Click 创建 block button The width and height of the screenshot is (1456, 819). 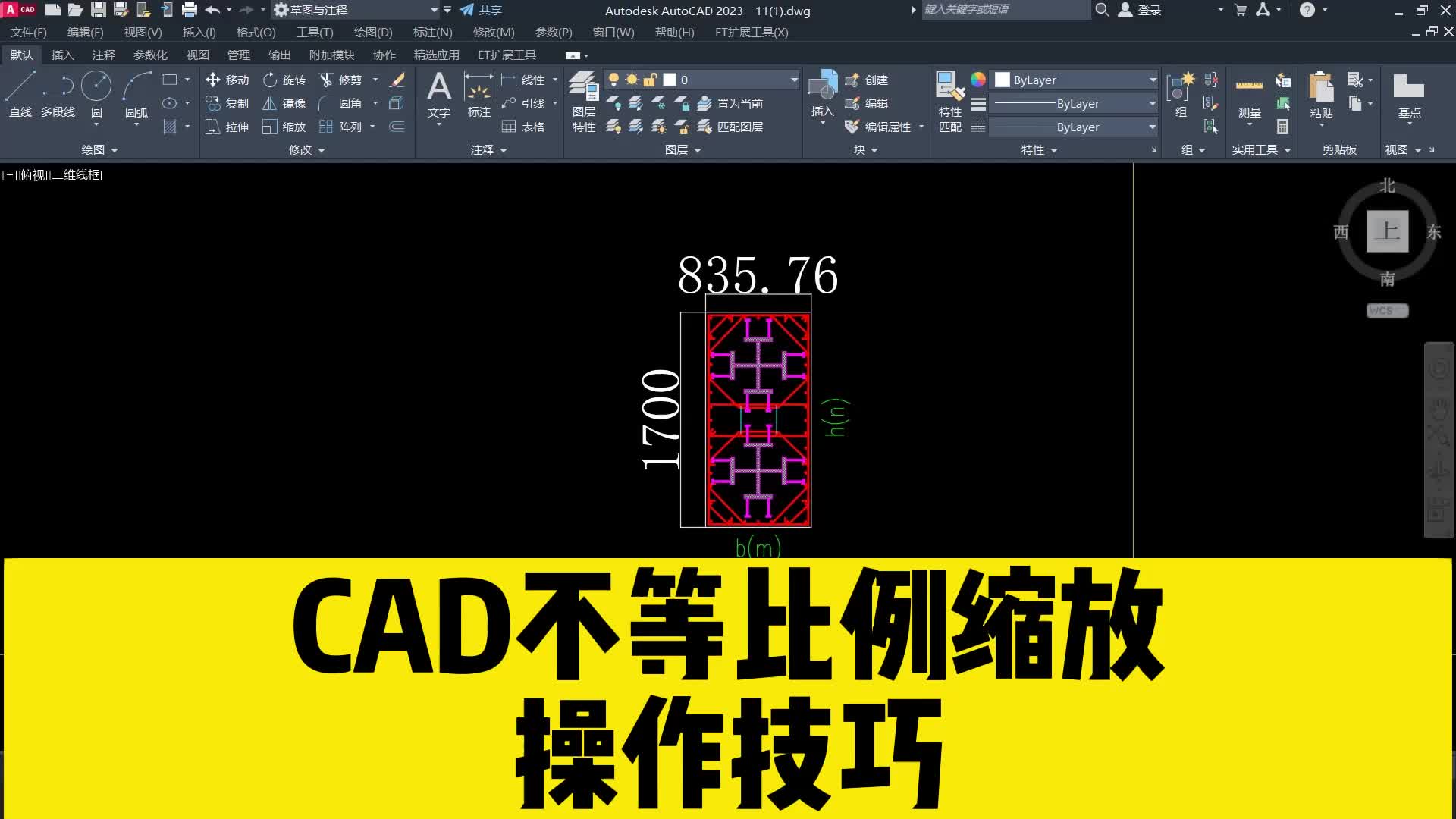coord(867,80)
